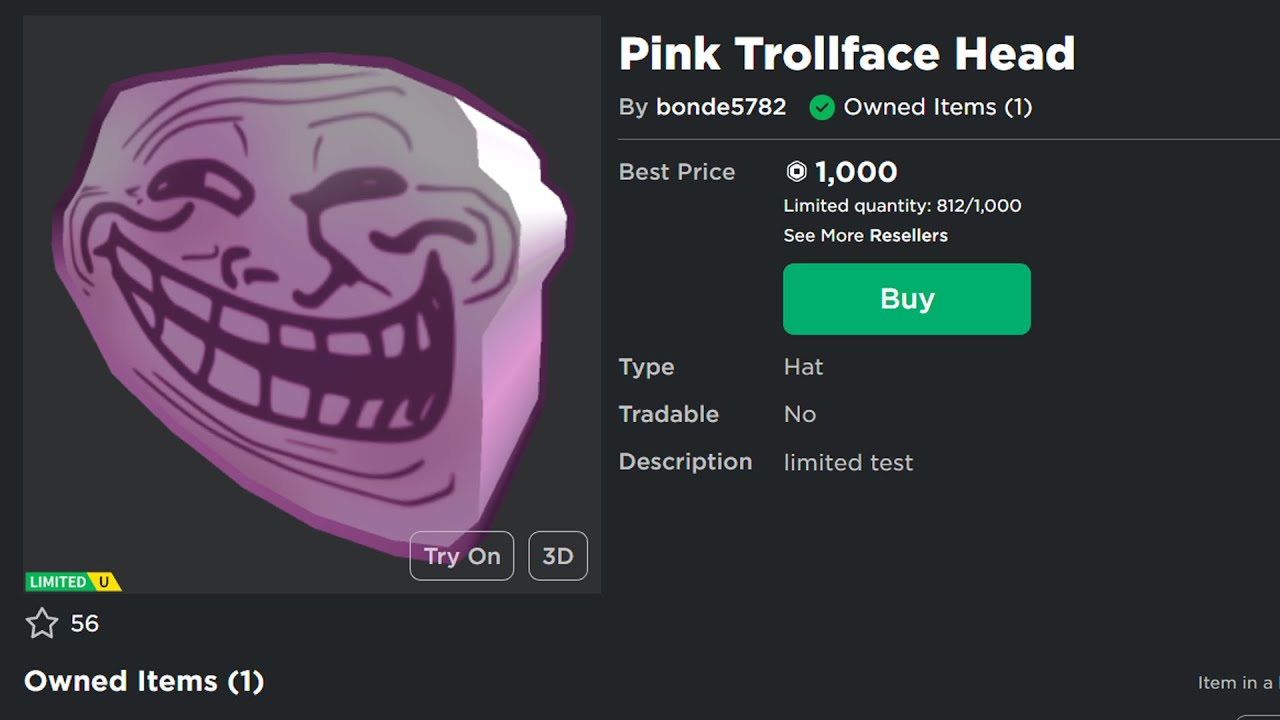Click the 1,000 best price value
This screenshot has height=720, width=1280.
tap(856, 172)
